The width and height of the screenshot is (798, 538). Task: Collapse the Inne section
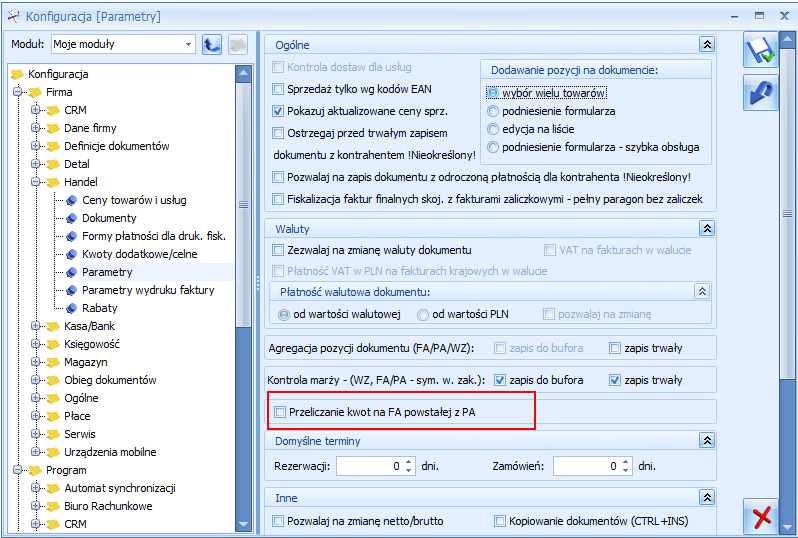707,497
